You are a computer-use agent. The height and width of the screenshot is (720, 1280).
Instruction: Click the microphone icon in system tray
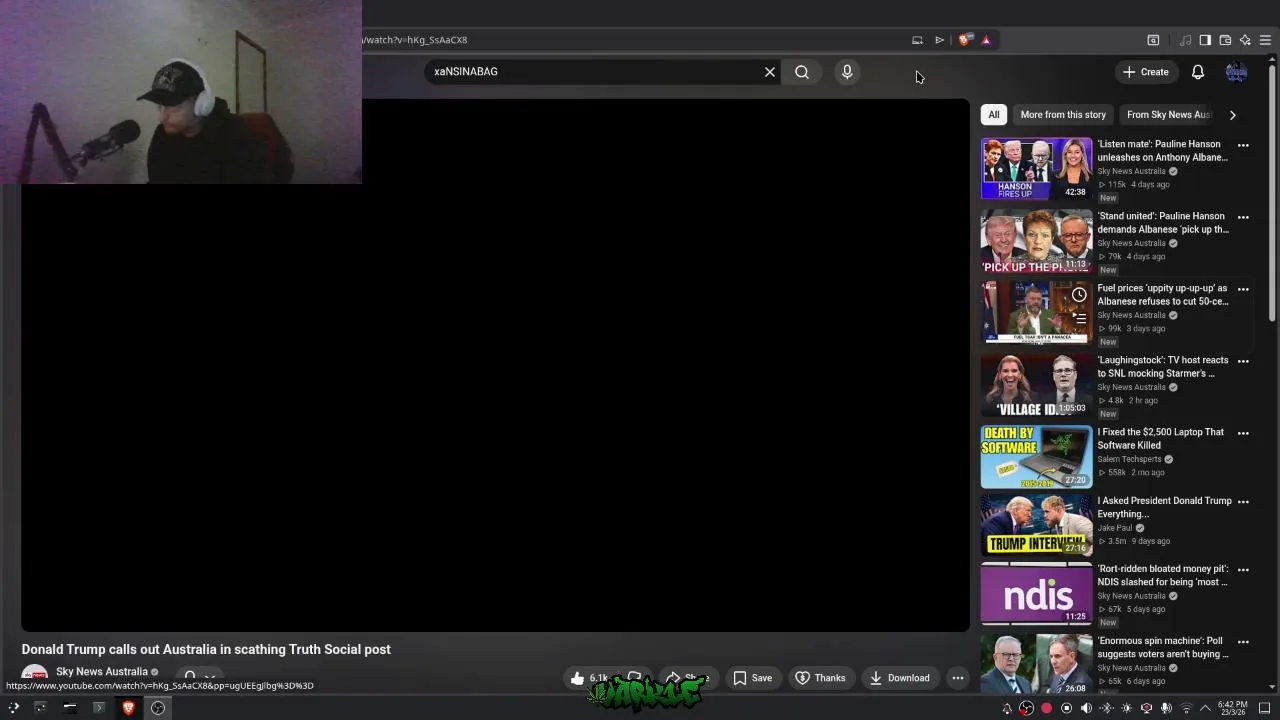1166,708
